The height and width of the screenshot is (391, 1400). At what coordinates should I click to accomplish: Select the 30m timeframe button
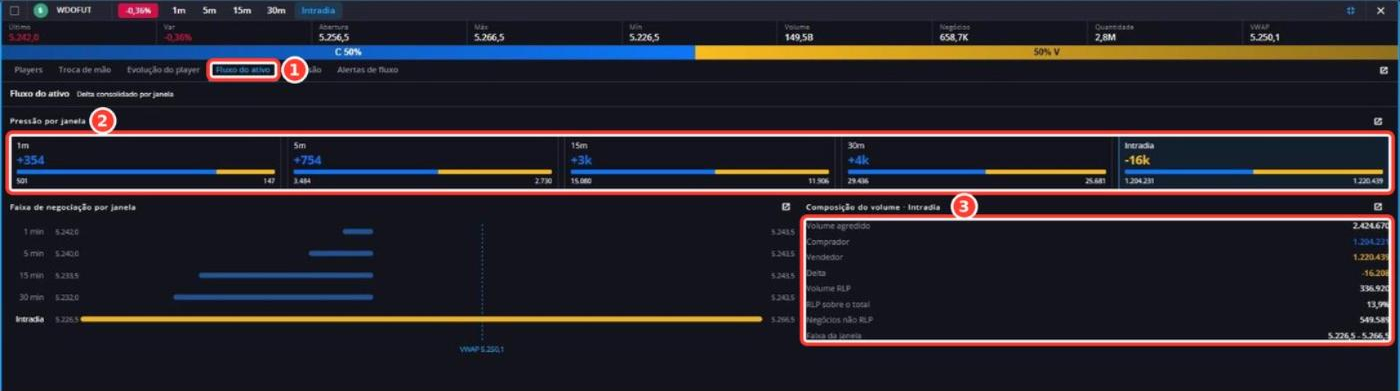coord(276,10)
